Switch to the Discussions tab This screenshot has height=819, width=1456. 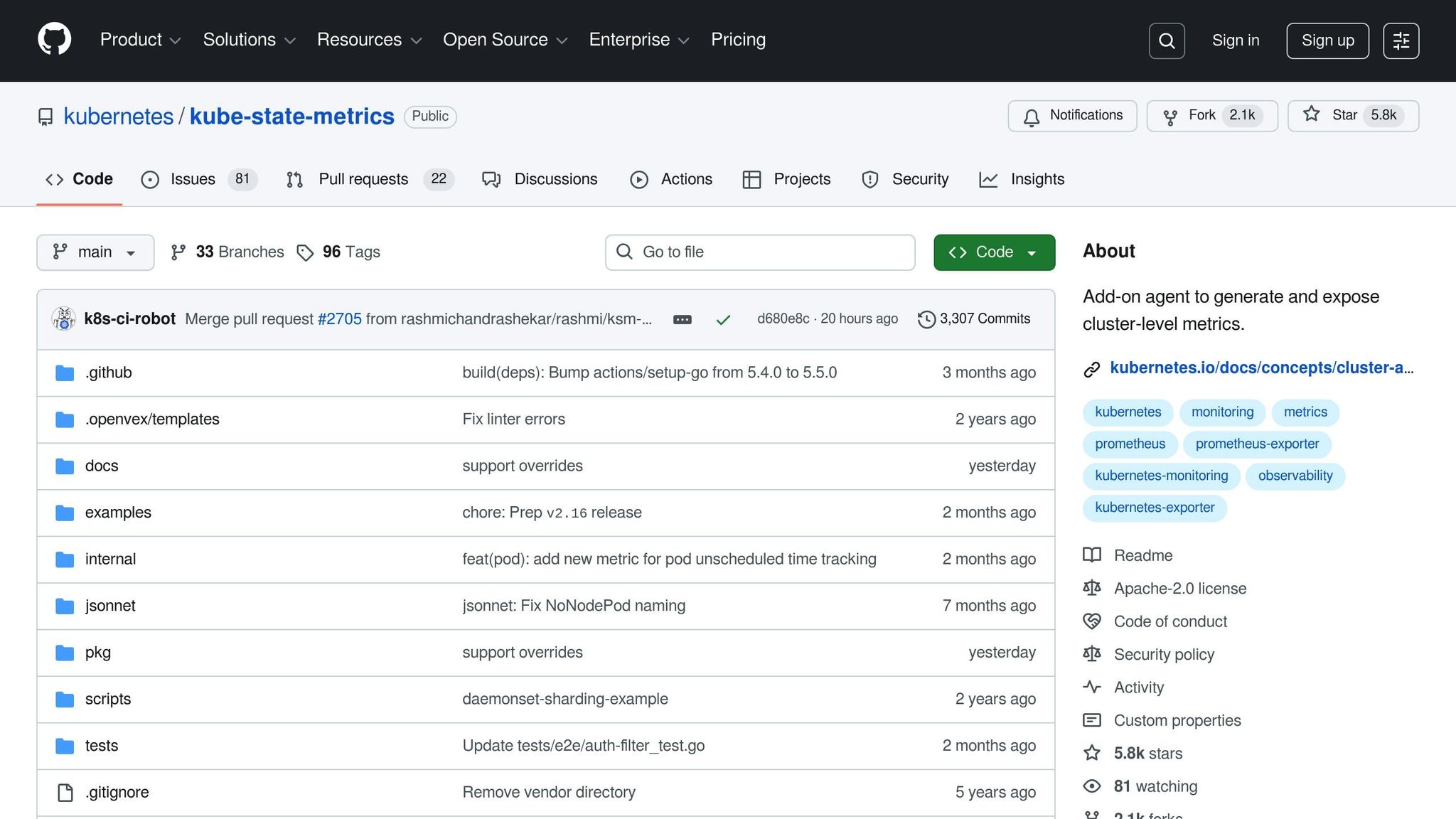(x=540, y=179)
